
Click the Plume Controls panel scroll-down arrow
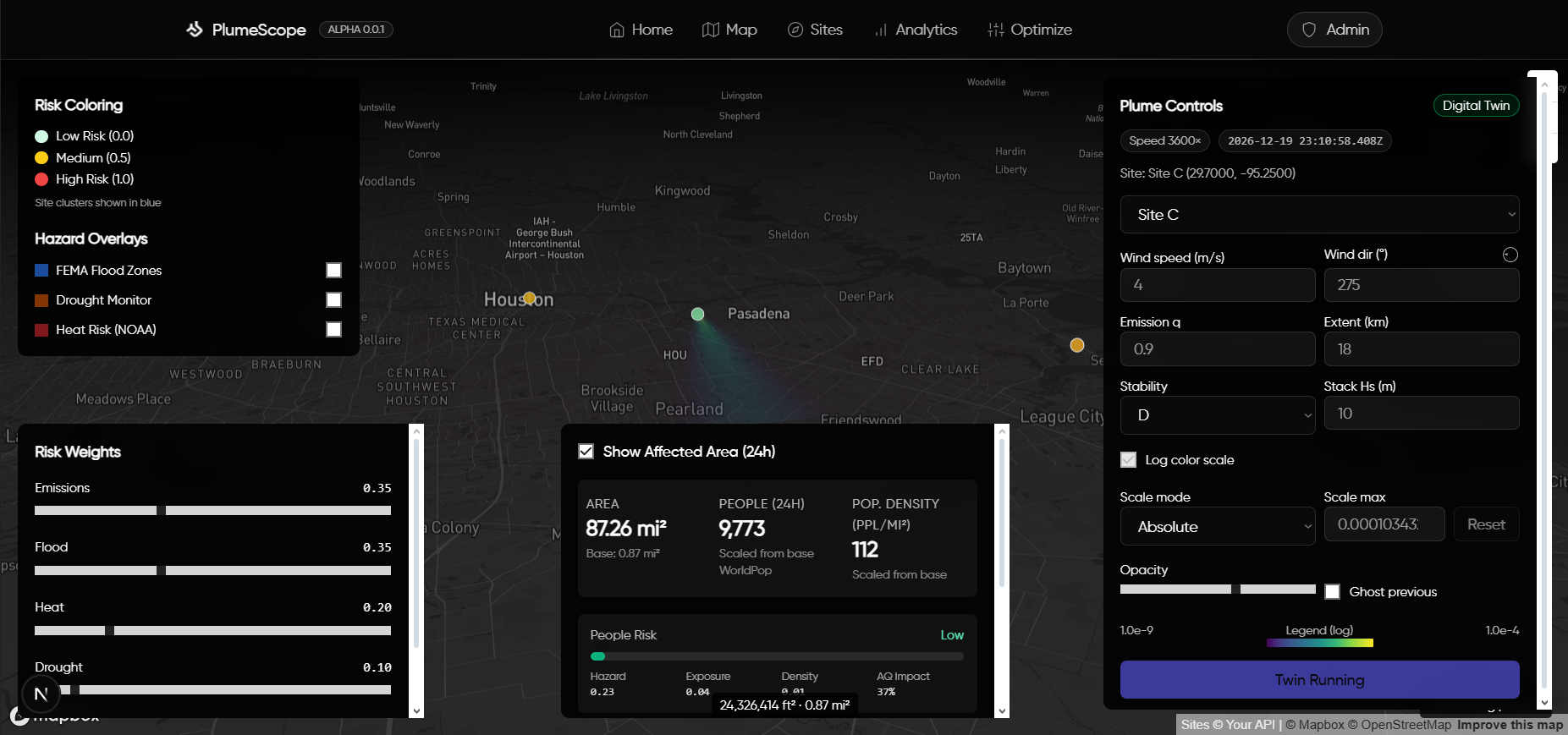point(1544,702)
